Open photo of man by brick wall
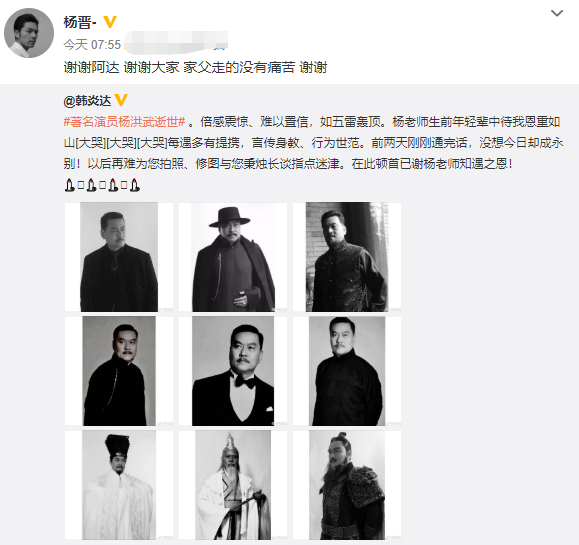Image resolution: width=579 pixels, height=545 pixels. 347,257
